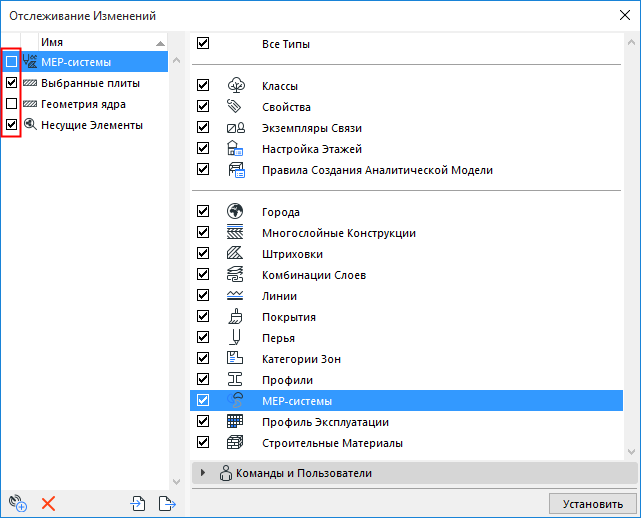Image resolution: width=641 pixels, height=518 pixels.
Task: Select the Несущие Элементы filter row
Action: tap(85, 125)
